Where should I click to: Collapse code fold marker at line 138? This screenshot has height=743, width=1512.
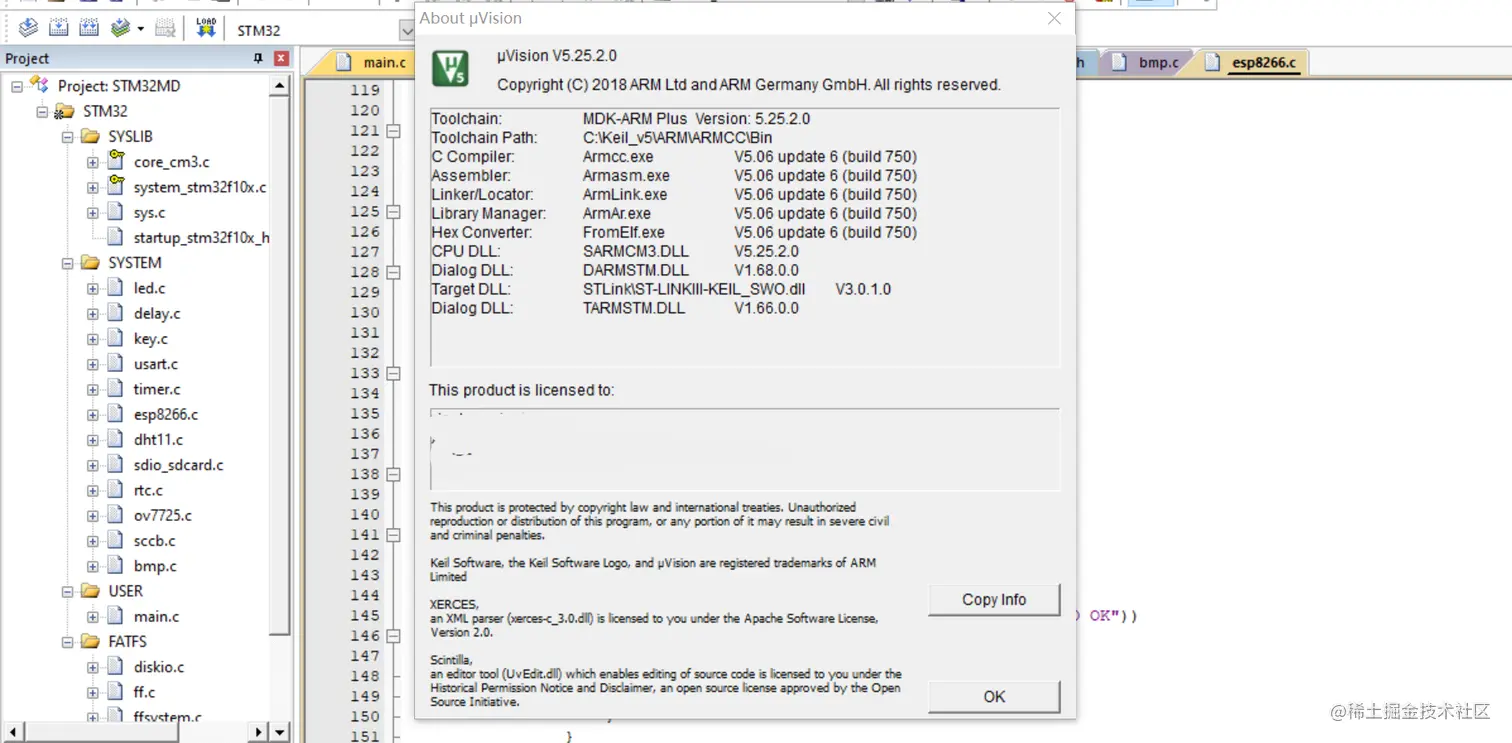[x=393, y=474]
